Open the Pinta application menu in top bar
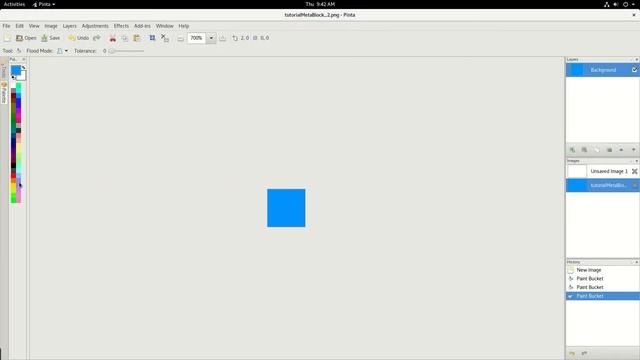This screenshot has height=360, width=640. click(x=44, y=4)
